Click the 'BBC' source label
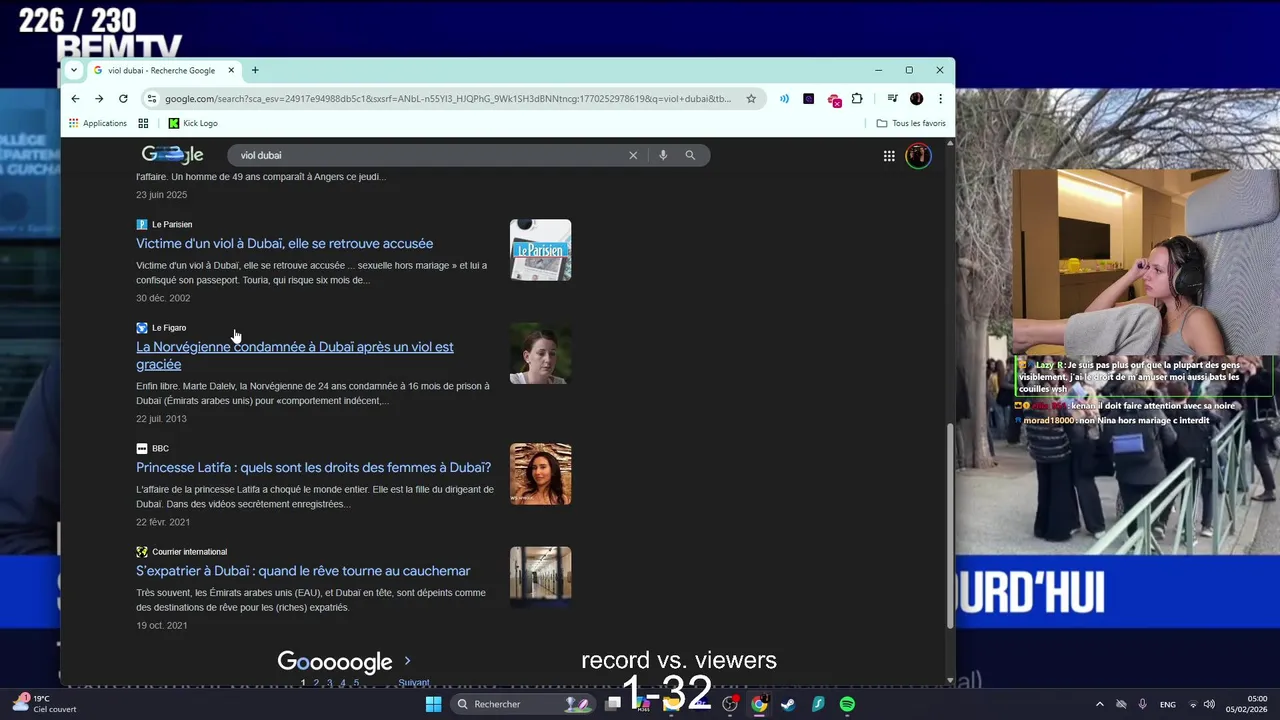 (160, 449)
